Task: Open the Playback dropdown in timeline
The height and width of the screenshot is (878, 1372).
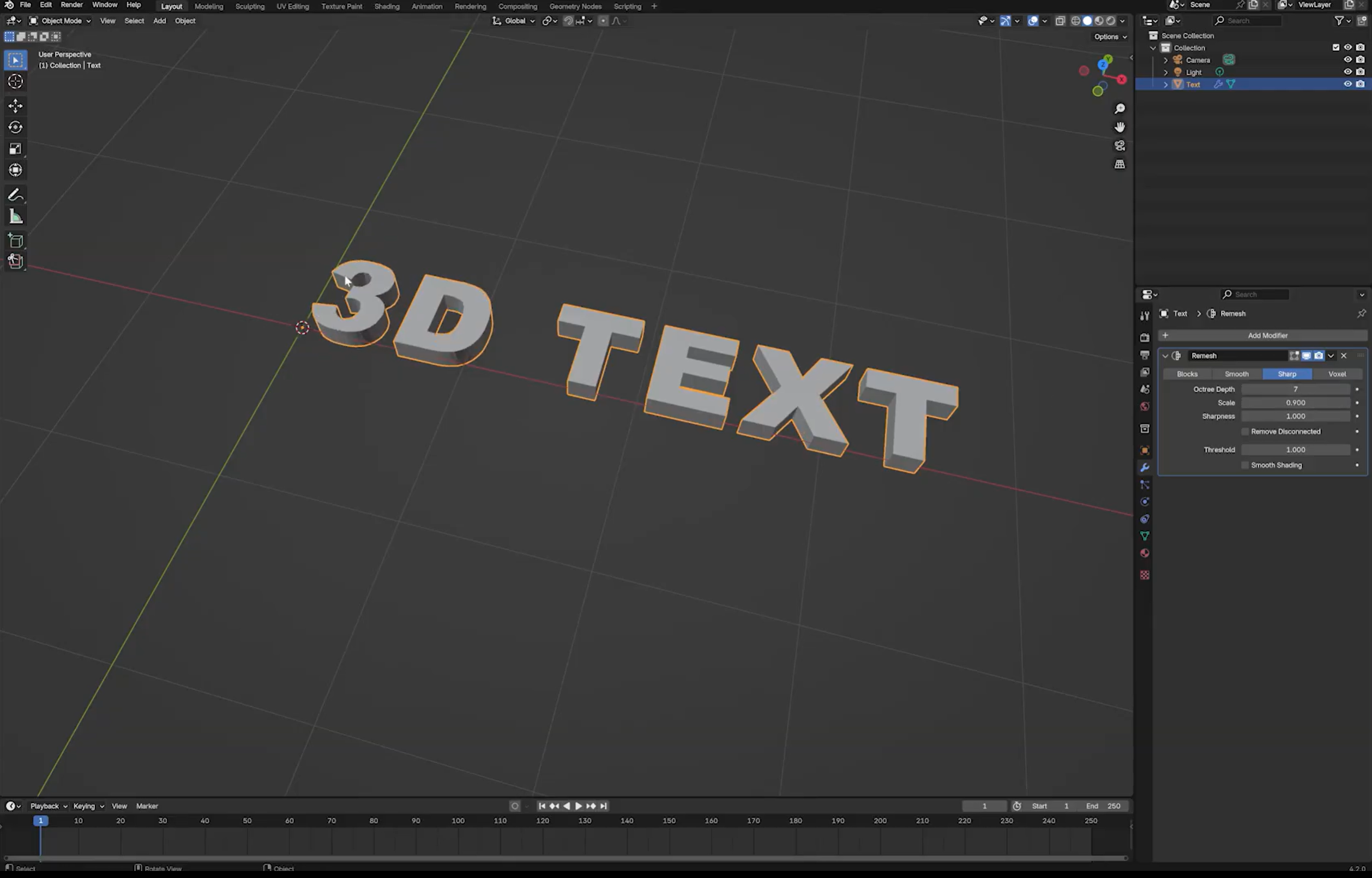Action: click(49, 806)
